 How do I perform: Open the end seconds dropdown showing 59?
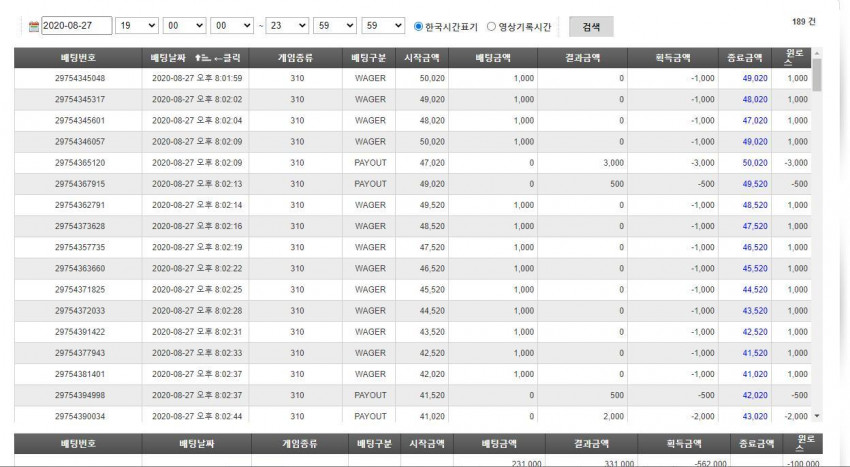[383, 25]
